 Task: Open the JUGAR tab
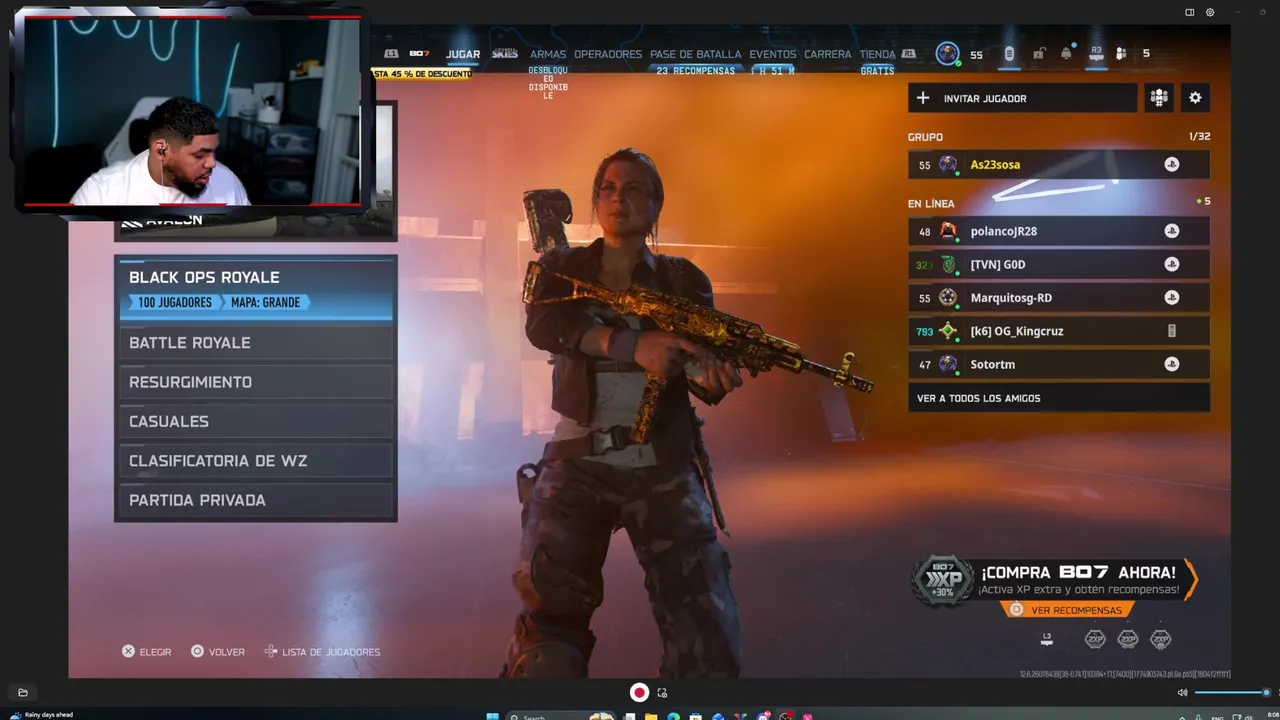pos(463,54)
